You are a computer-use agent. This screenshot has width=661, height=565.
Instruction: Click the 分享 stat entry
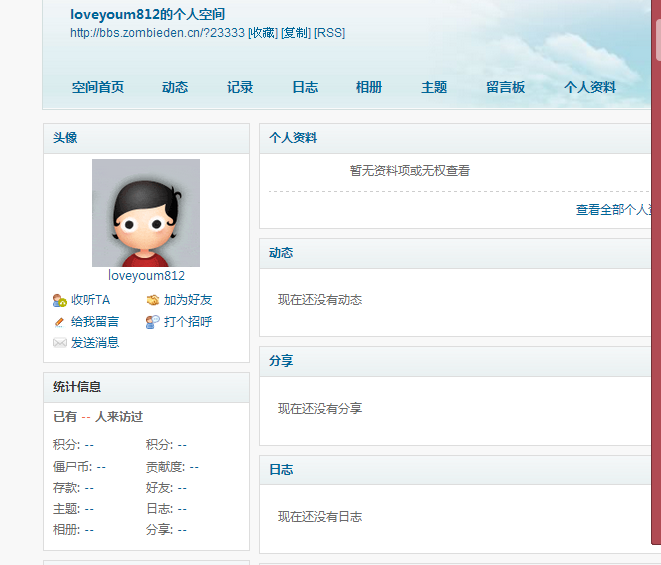coord(166,530)
